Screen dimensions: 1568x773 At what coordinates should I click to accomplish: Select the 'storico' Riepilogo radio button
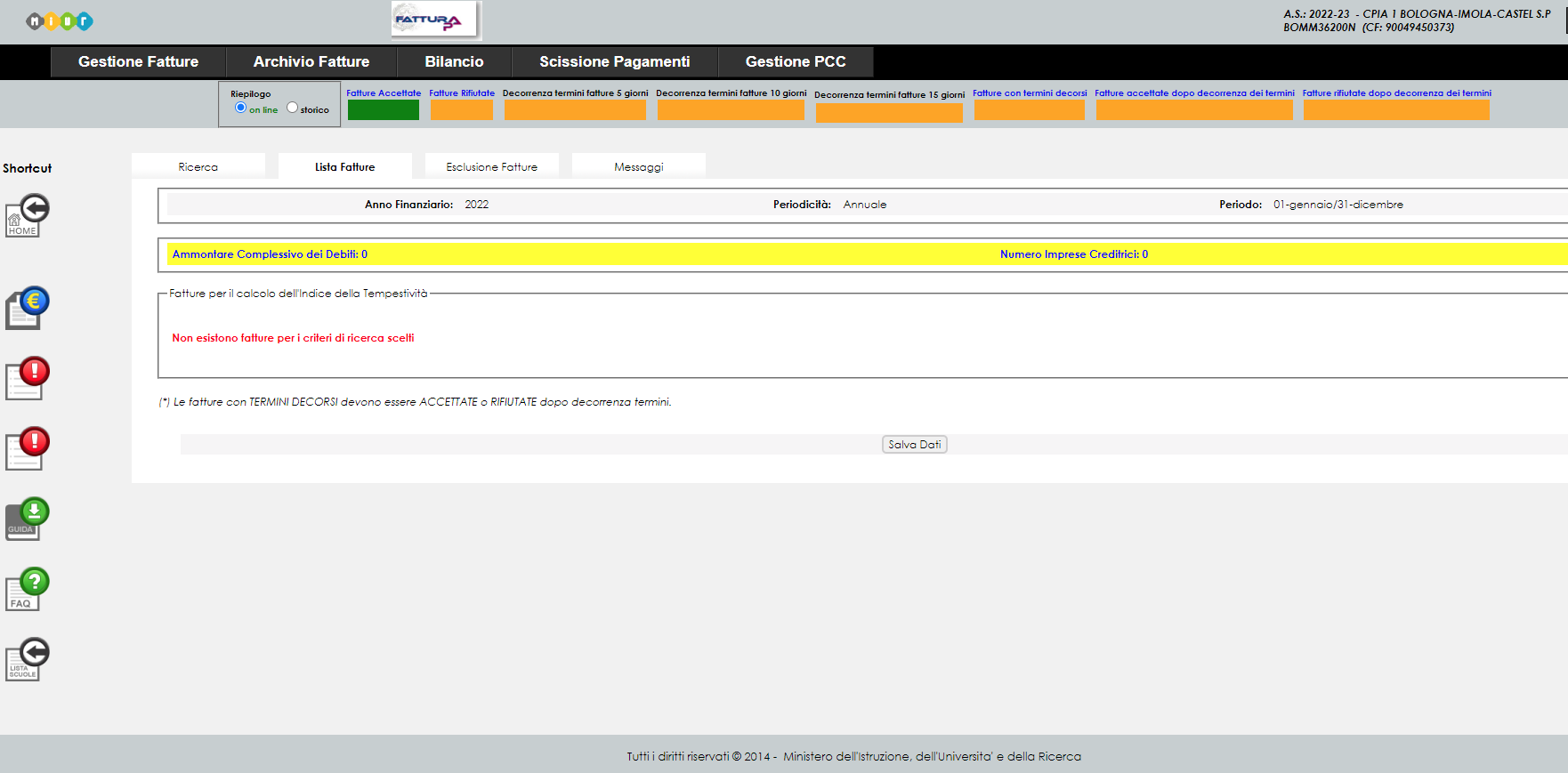click(x=292, y=108)
